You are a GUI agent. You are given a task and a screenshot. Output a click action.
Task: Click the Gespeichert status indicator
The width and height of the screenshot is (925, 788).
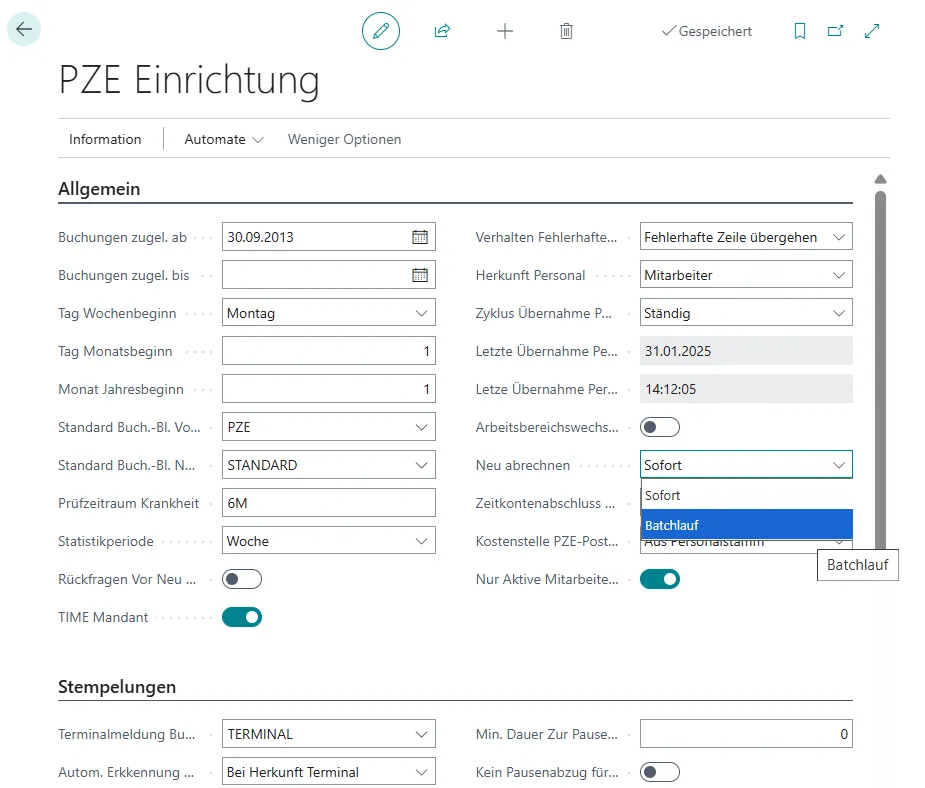pos(707,31)
